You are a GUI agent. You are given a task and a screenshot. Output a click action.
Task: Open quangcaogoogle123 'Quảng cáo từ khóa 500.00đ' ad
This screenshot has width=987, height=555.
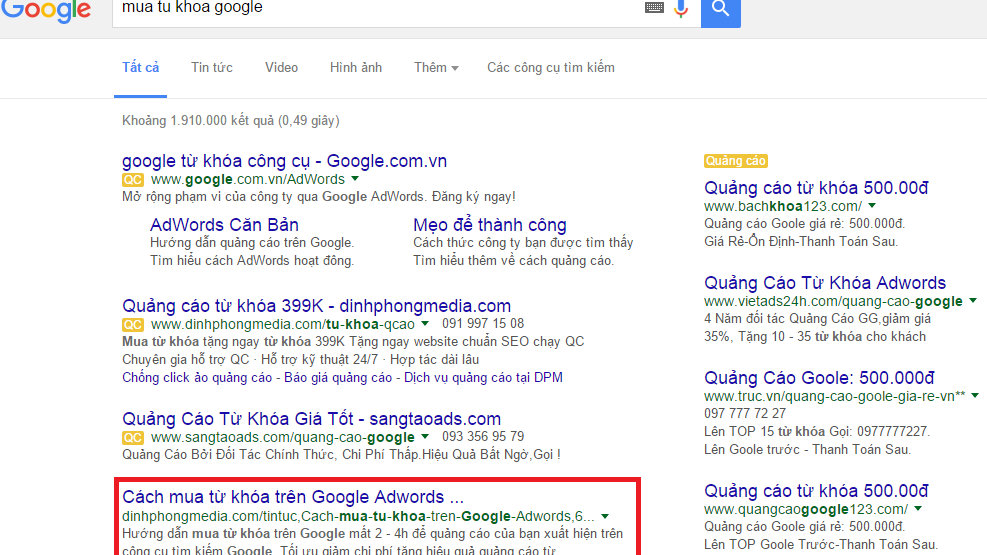click(816, 491)
